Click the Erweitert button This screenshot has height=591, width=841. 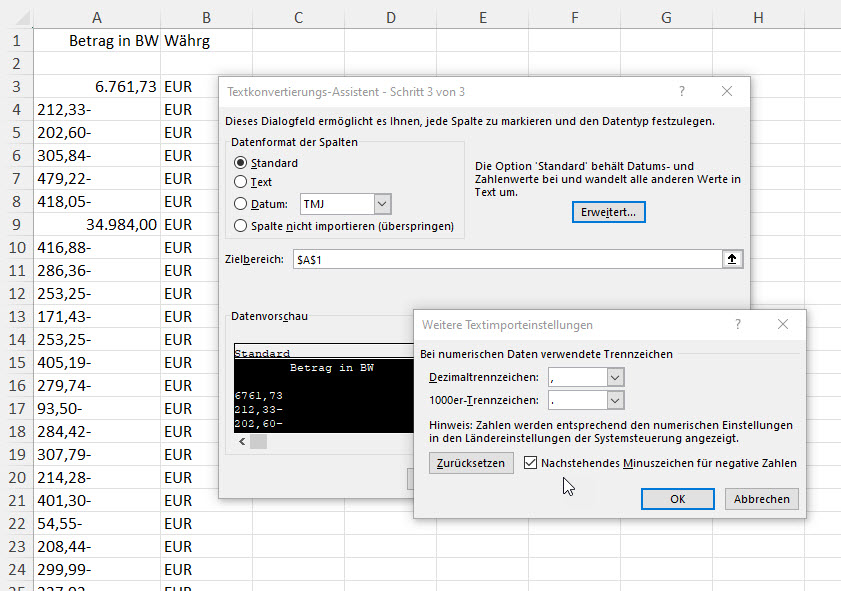point(609,212)
